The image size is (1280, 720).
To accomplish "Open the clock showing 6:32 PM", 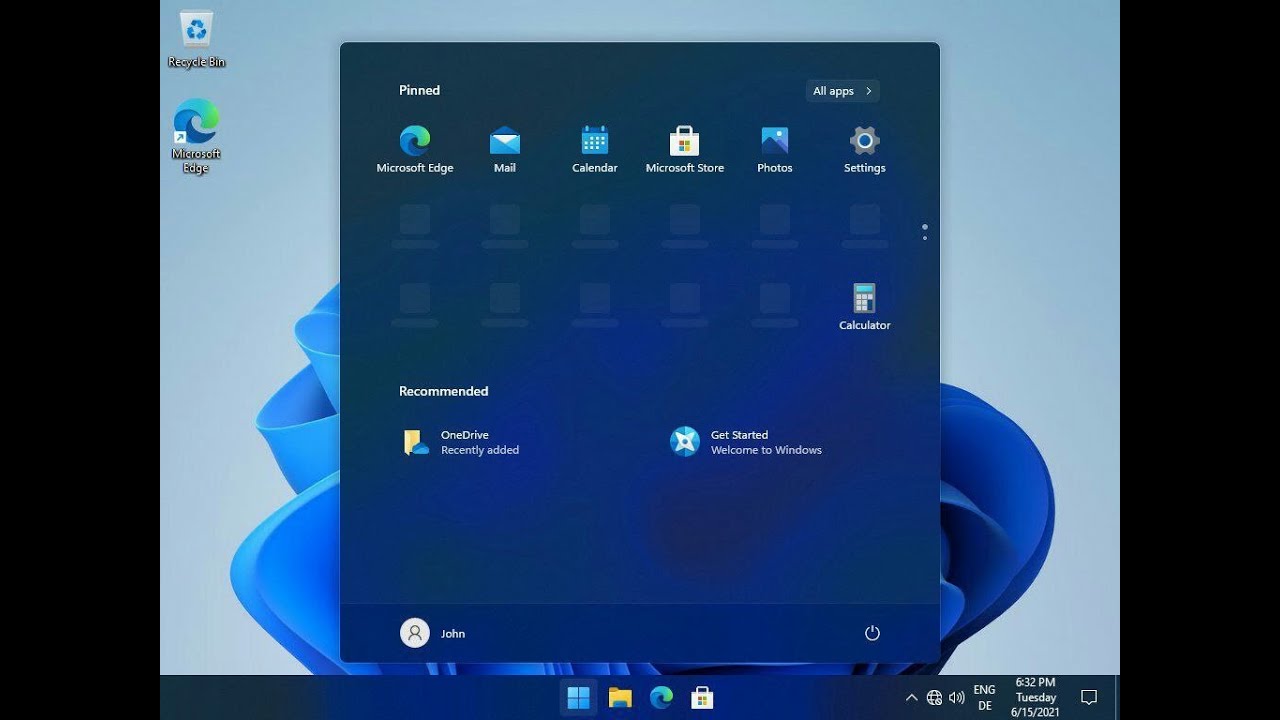I will tap(1035, 697).
